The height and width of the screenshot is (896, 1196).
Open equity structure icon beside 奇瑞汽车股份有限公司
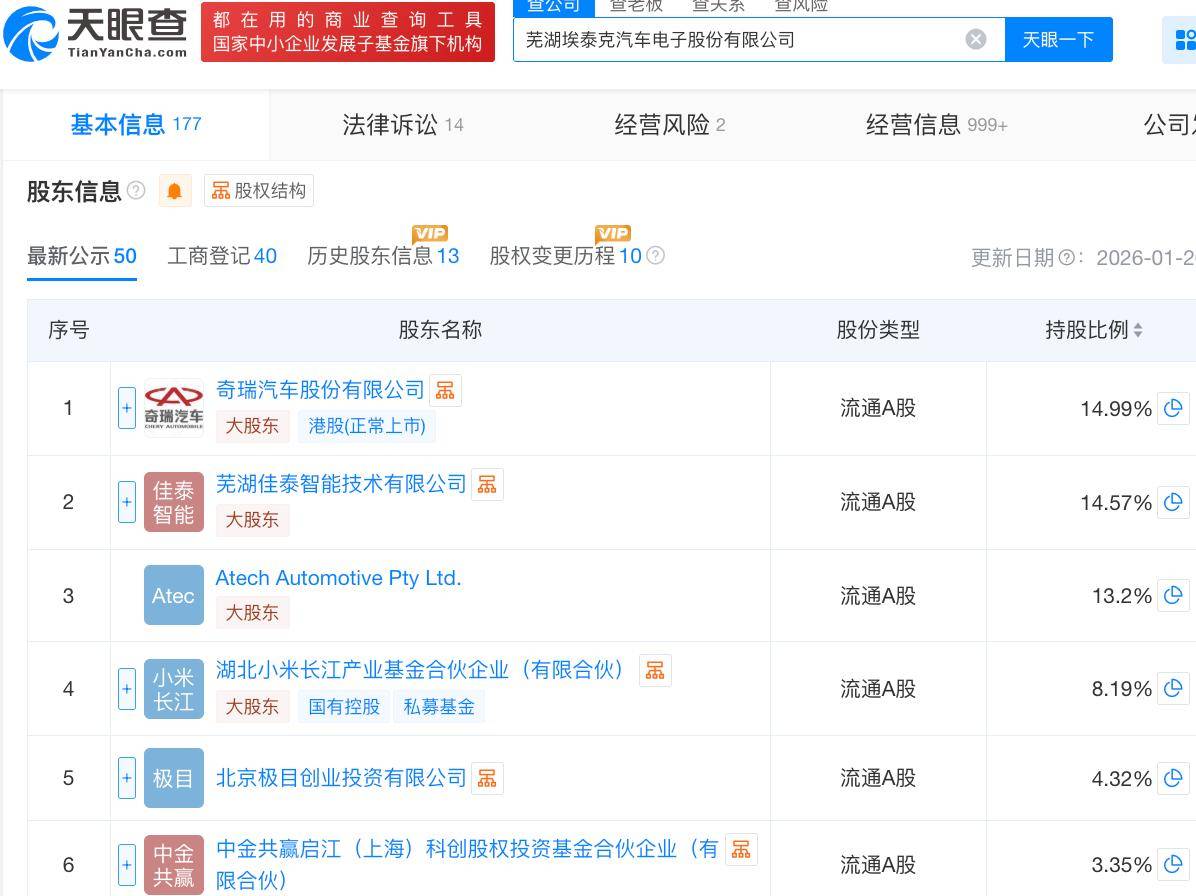pyautogui.click(x=445, y=390)
